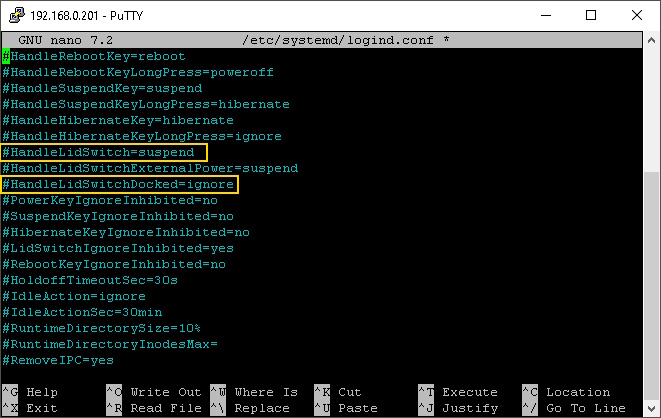Minimize the PuTTY window
The height and width of the screenshot is (418, 661).
click(x=547, y=15)
